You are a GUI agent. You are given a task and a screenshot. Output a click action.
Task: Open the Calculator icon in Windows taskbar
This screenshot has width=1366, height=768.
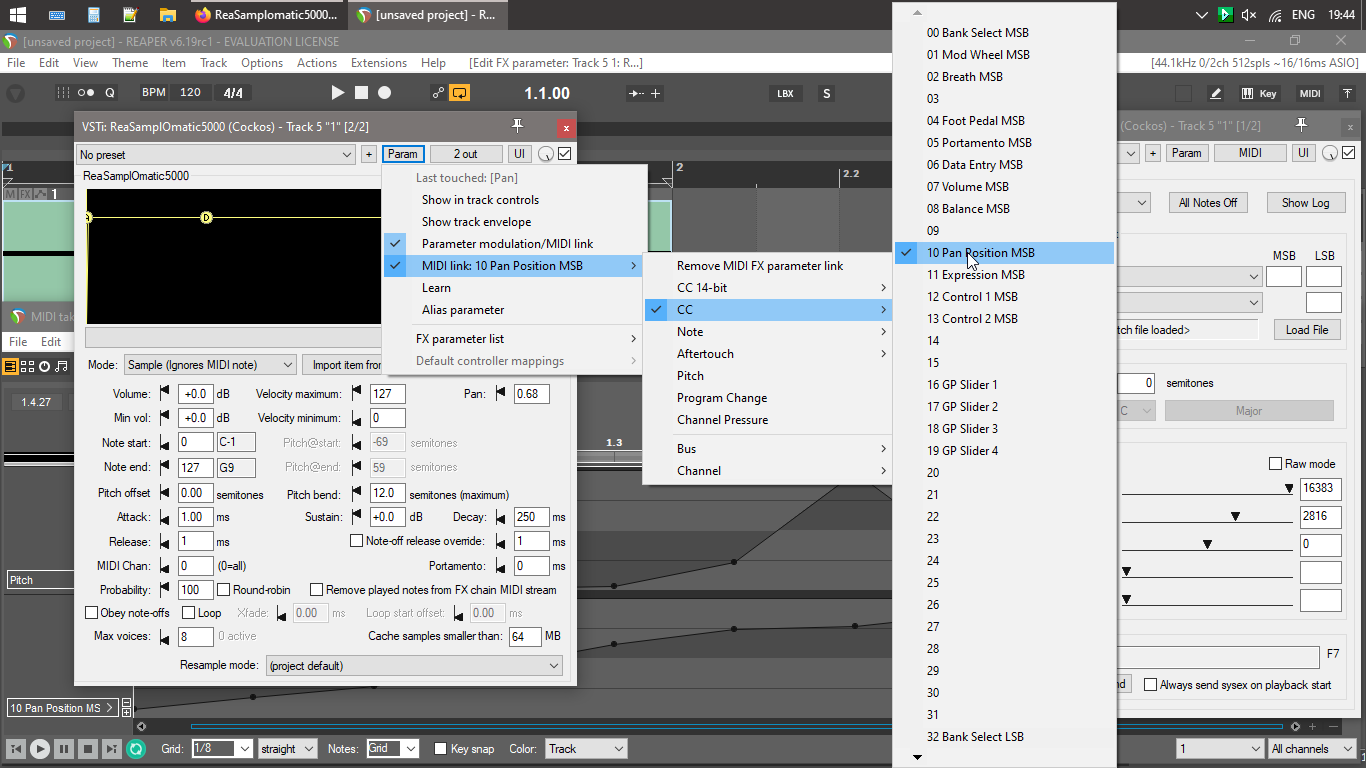tap(93, 15)
